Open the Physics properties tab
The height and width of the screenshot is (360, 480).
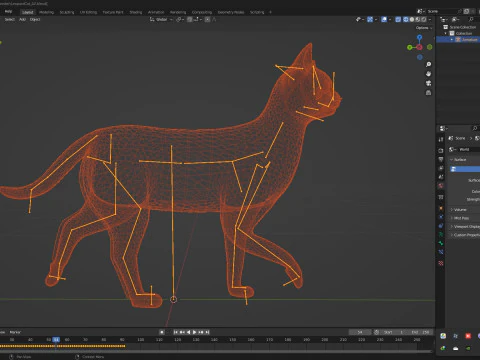441,217
